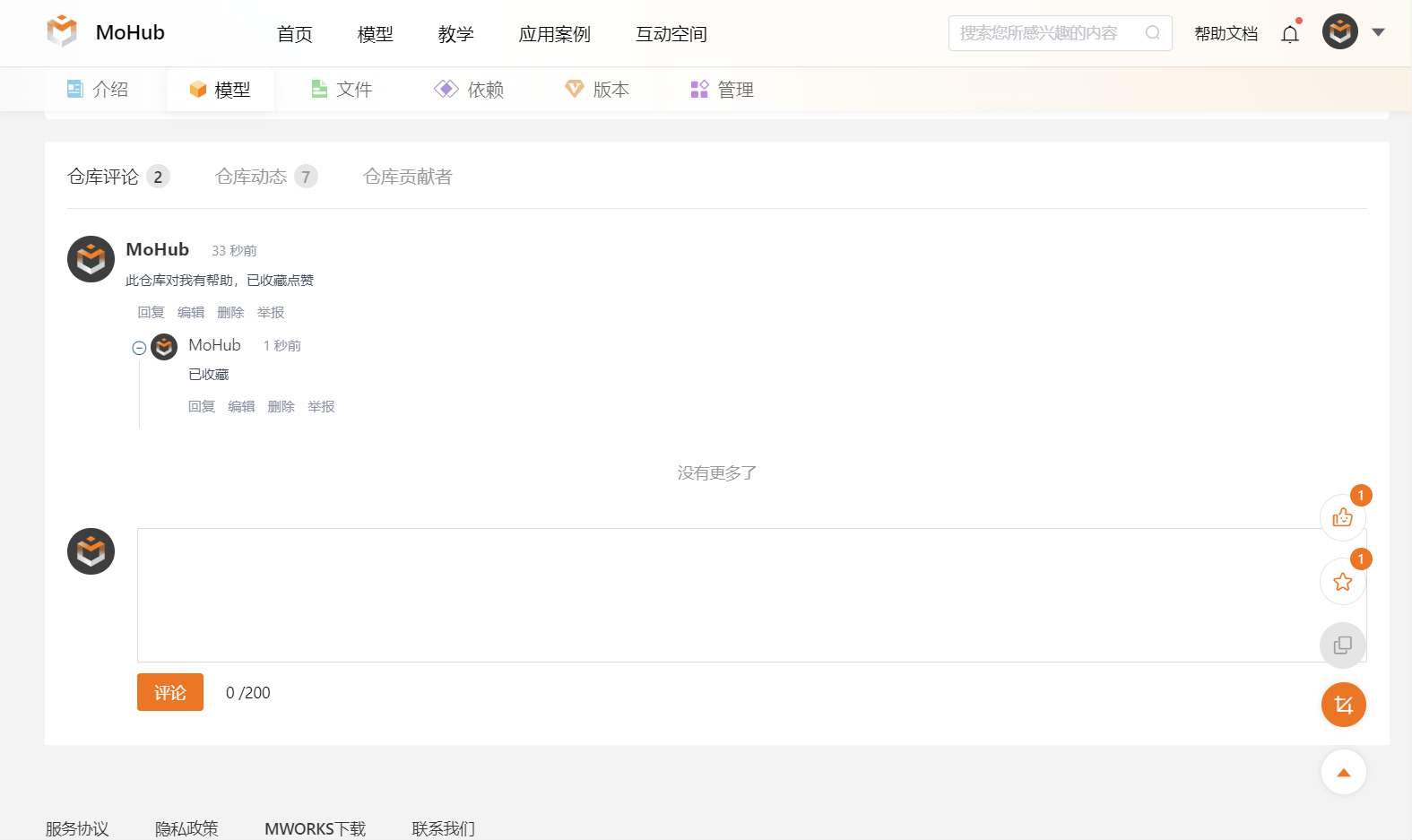The image size is (1412, 840).
Task: Switch to the 介绍 tab
Action: (98, 90)
